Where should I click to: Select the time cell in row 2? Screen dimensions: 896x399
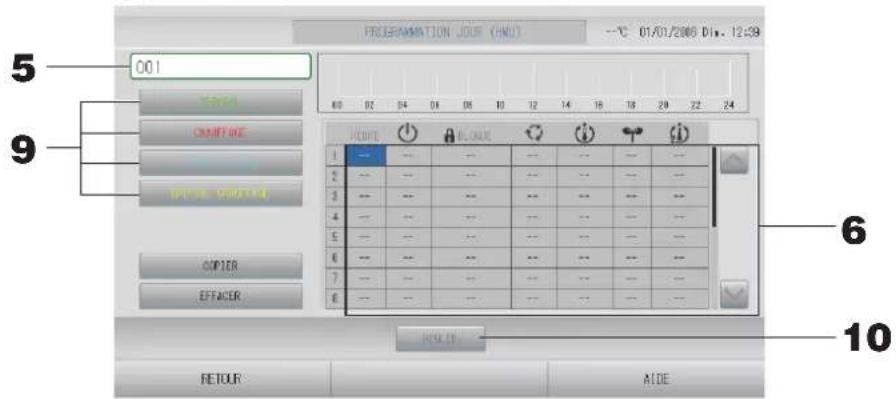click(x=366, y=176)
